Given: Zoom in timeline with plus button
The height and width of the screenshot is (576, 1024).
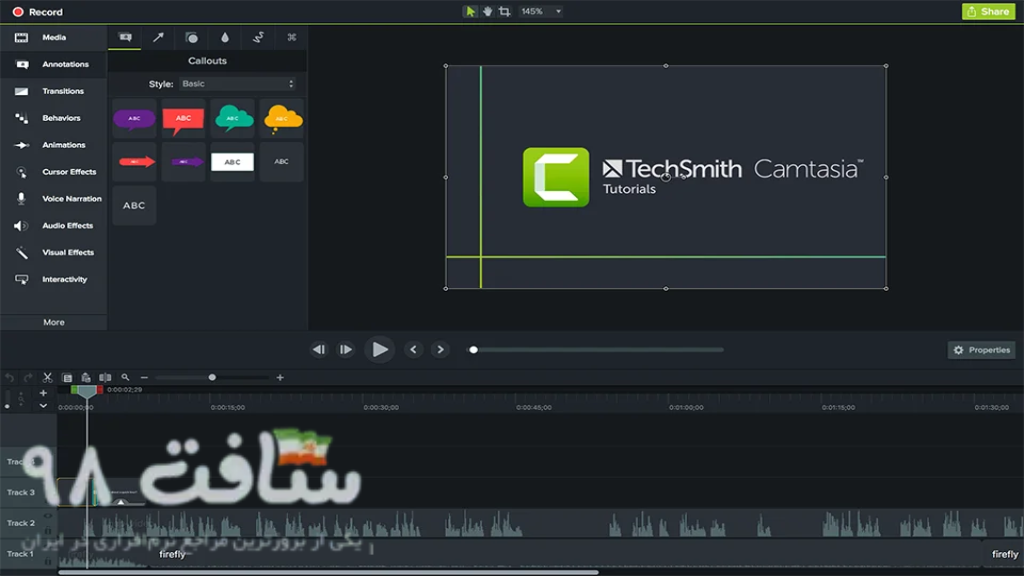Looking at the screenshot, I should coord(280,377).
